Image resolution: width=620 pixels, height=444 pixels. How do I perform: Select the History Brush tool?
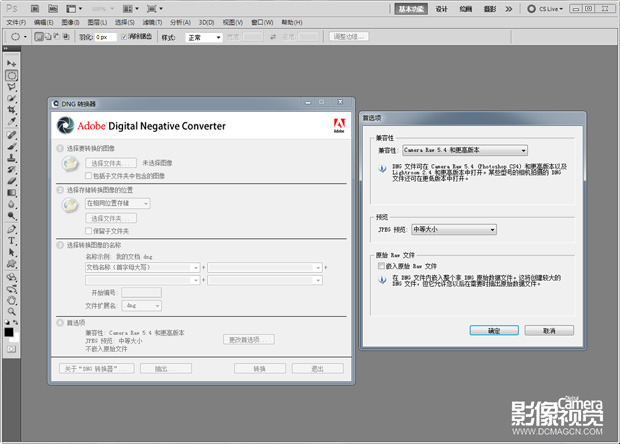(11, 169)
